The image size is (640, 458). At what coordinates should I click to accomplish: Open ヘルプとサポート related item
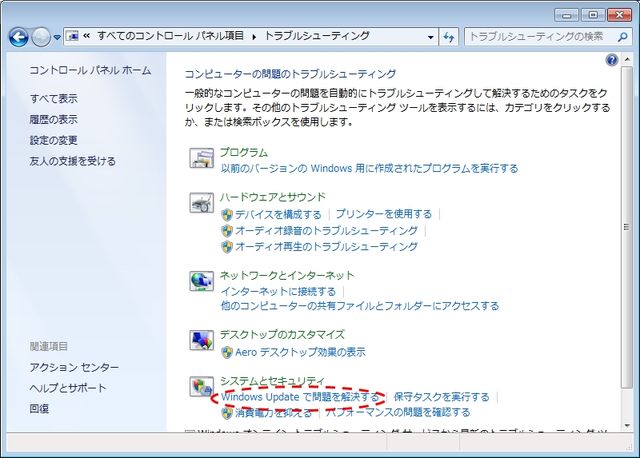click(x=68, y=388)
